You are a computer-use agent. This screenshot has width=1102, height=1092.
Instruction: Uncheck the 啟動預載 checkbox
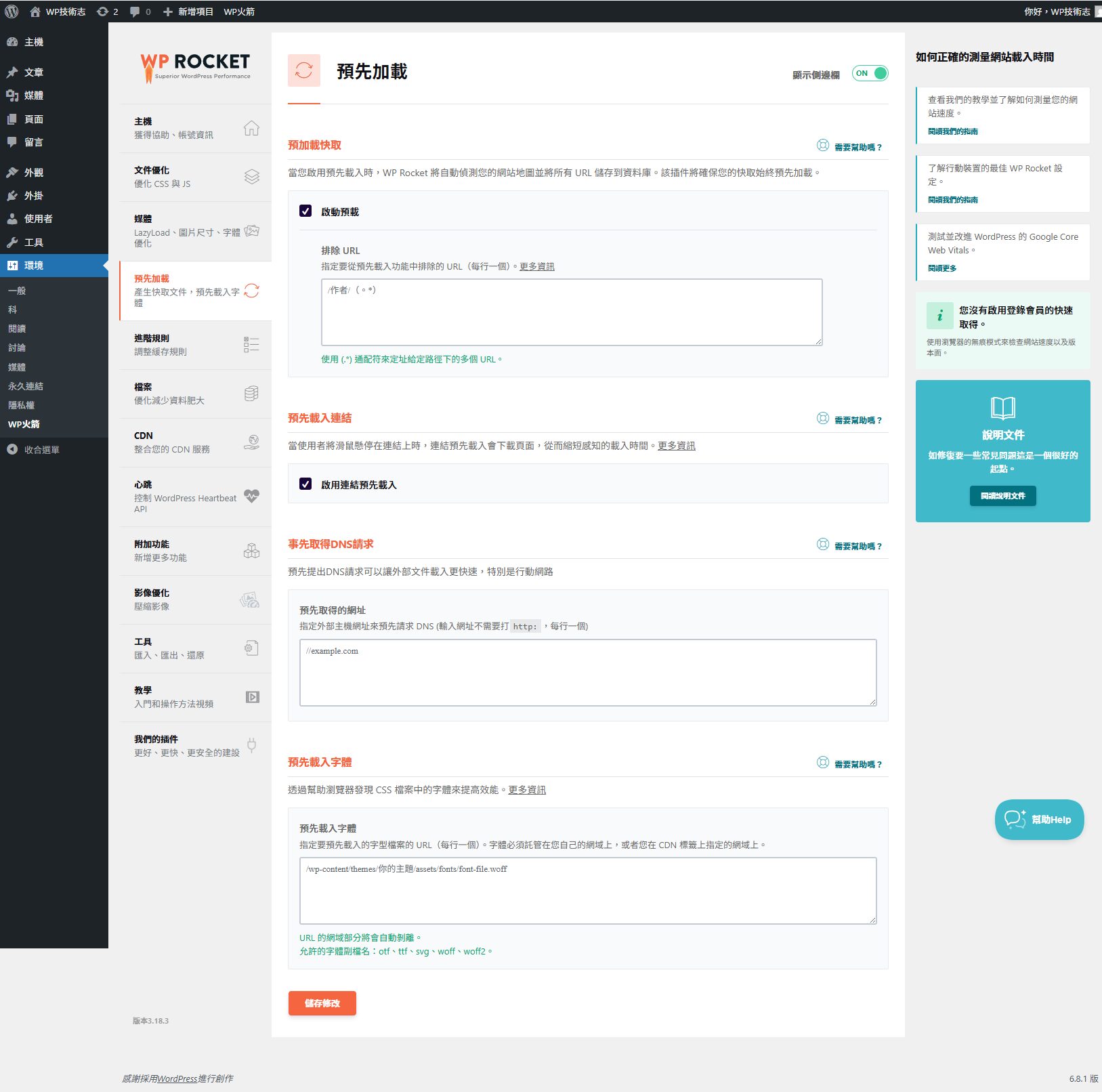coord(305,211)
